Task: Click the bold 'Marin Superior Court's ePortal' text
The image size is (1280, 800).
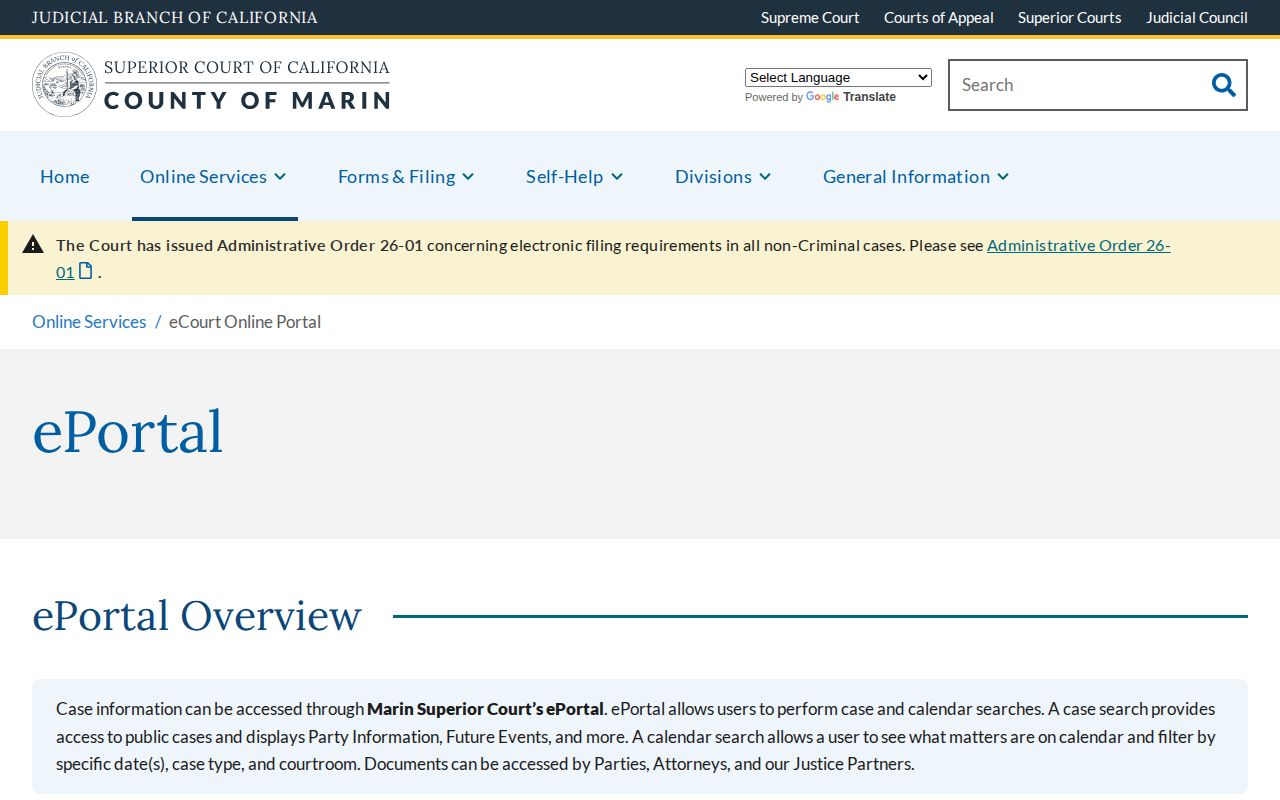Action: coord(485,708)
